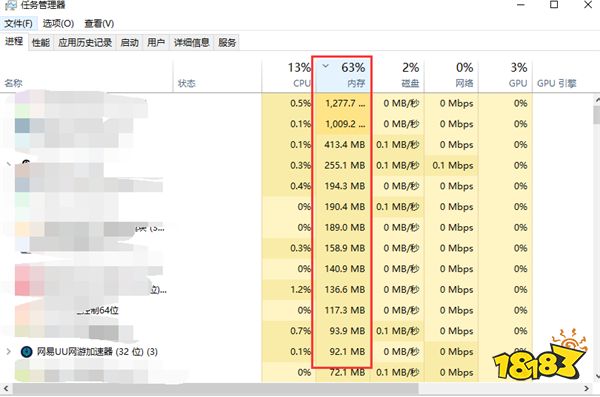Toggle sort arrow in 内存 header
Image resolution: width=600 pixels, height=397 pixels.
pyautogui.click(x=325, y=66)
